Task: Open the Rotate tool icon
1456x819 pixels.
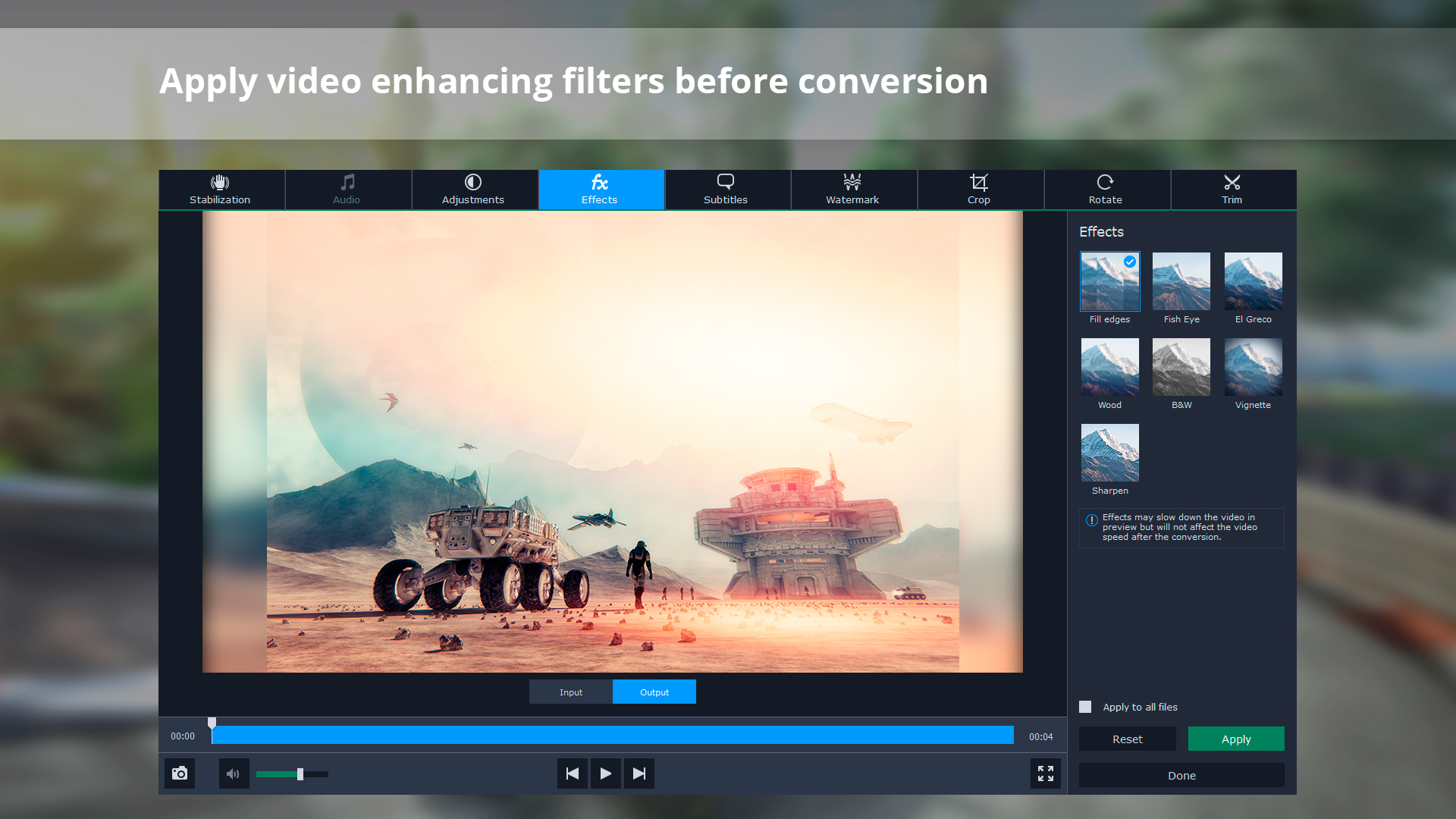Action: pos(1105,182)
